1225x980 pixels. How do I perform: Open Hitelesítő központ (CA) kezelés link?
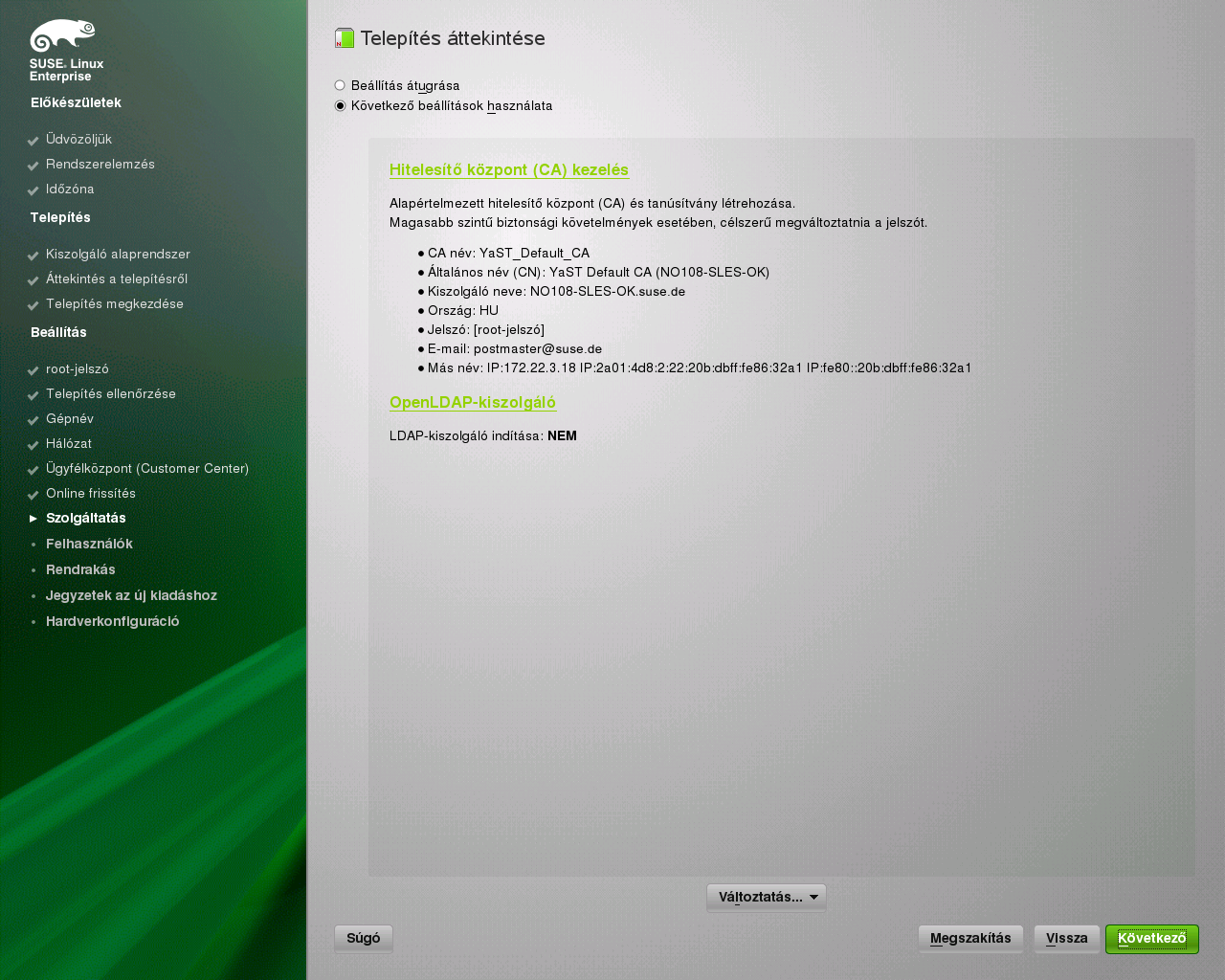point(509,170)
